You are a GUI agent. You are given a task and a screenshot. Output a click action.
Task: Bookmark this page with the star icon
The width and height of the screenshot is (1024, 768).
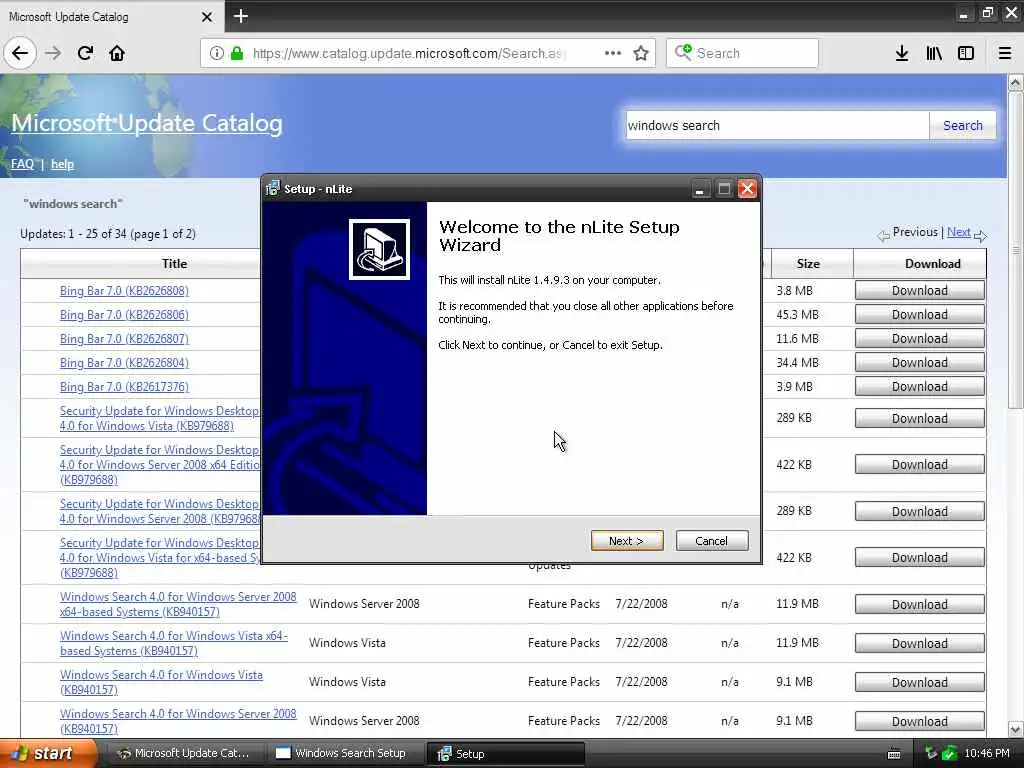pos(641,53)
